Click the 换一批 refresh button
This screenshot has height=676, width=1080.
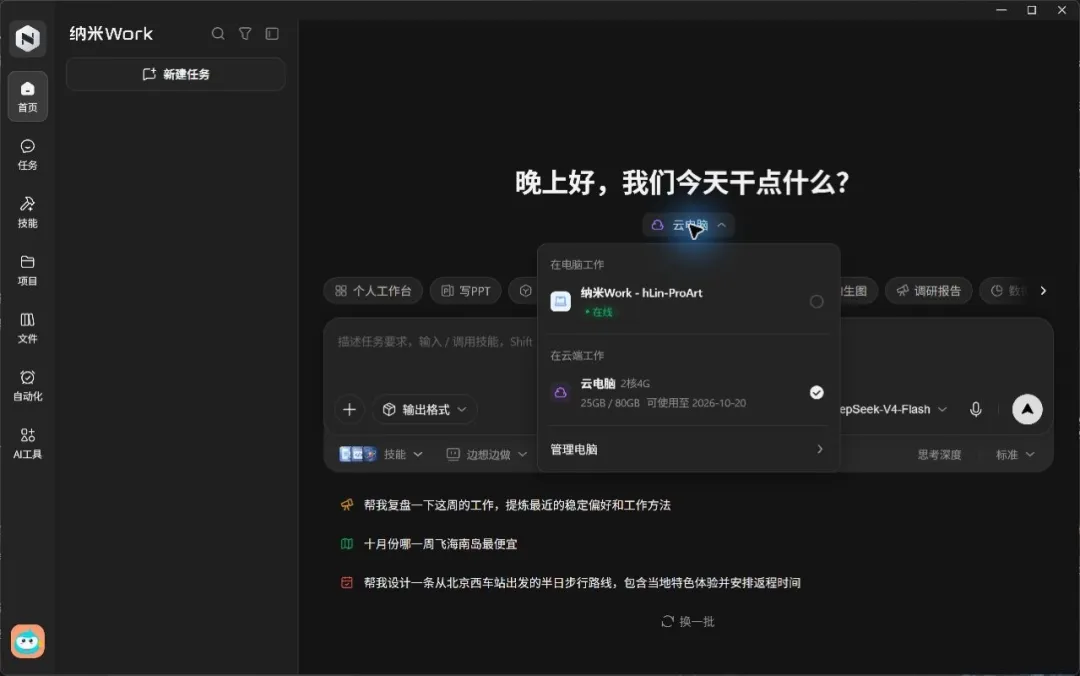[x=687, y=622]
